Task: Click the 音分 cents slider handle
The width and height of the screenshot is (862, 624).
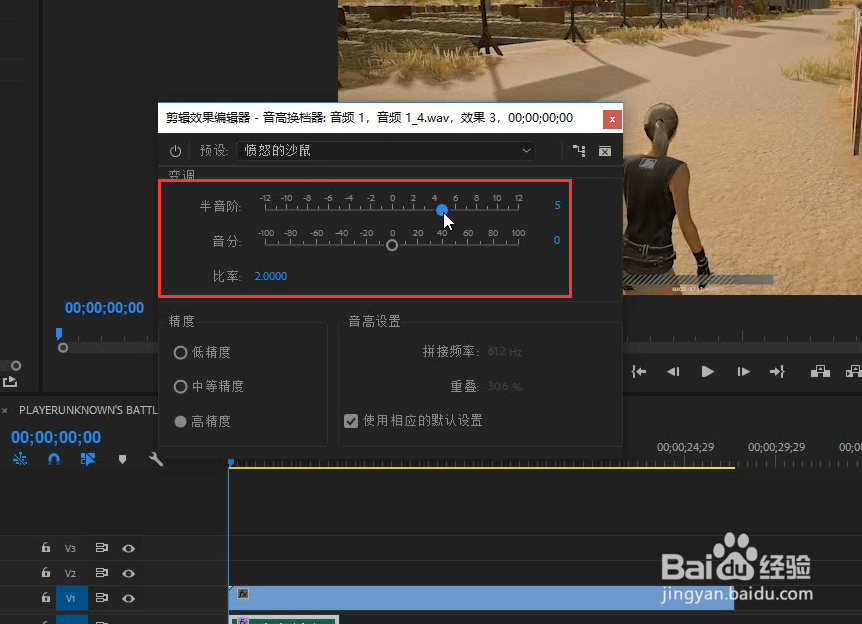Action: (x=392, y=245)
